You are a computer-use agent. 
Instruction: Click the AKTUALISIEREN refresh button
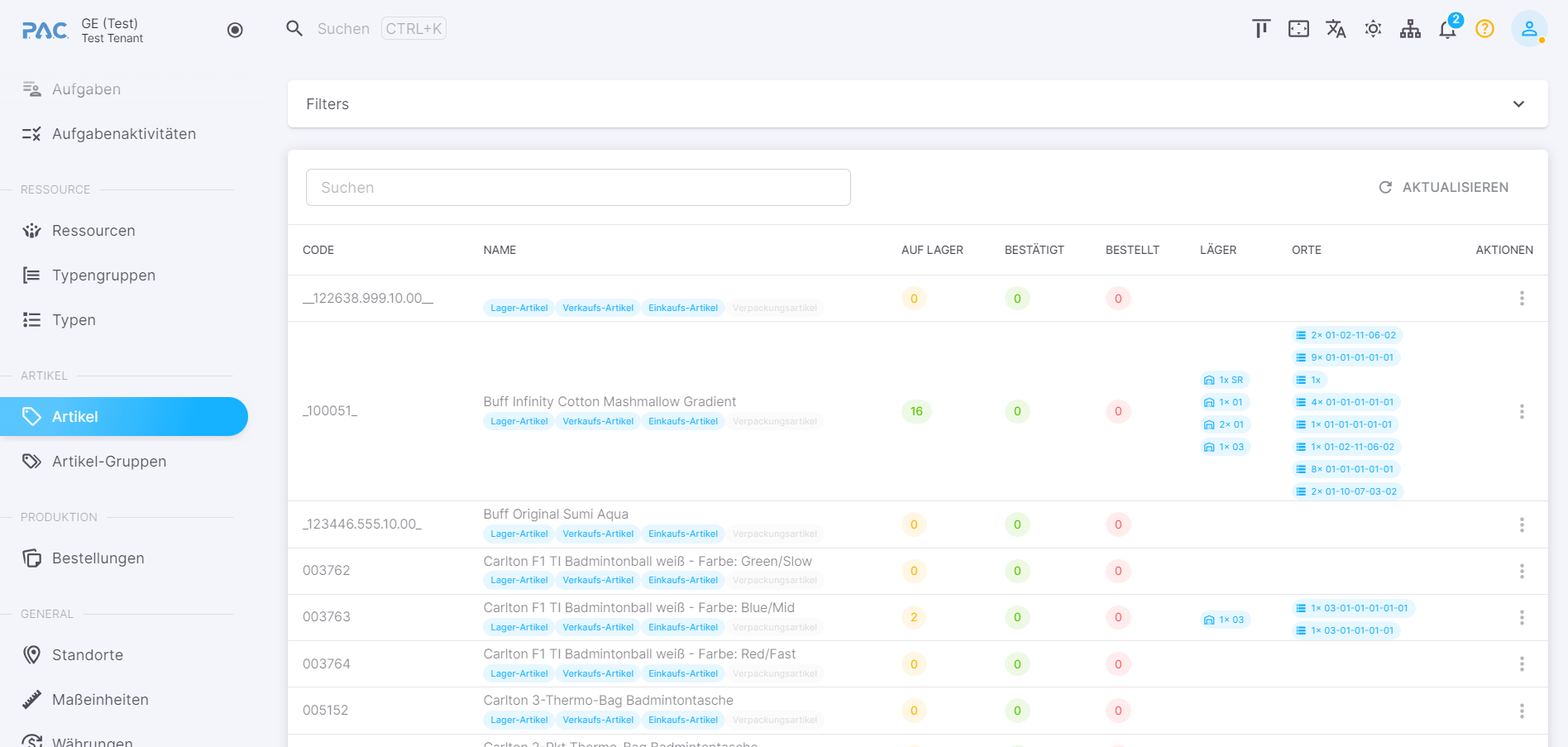click(x=1443, y=188)
